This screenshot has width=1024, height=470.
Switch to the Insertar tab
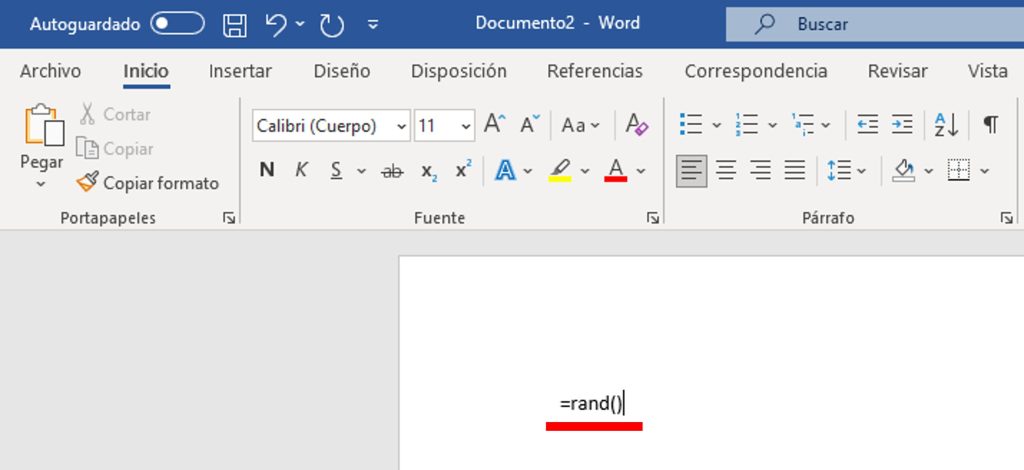click(x=240, y=71)
